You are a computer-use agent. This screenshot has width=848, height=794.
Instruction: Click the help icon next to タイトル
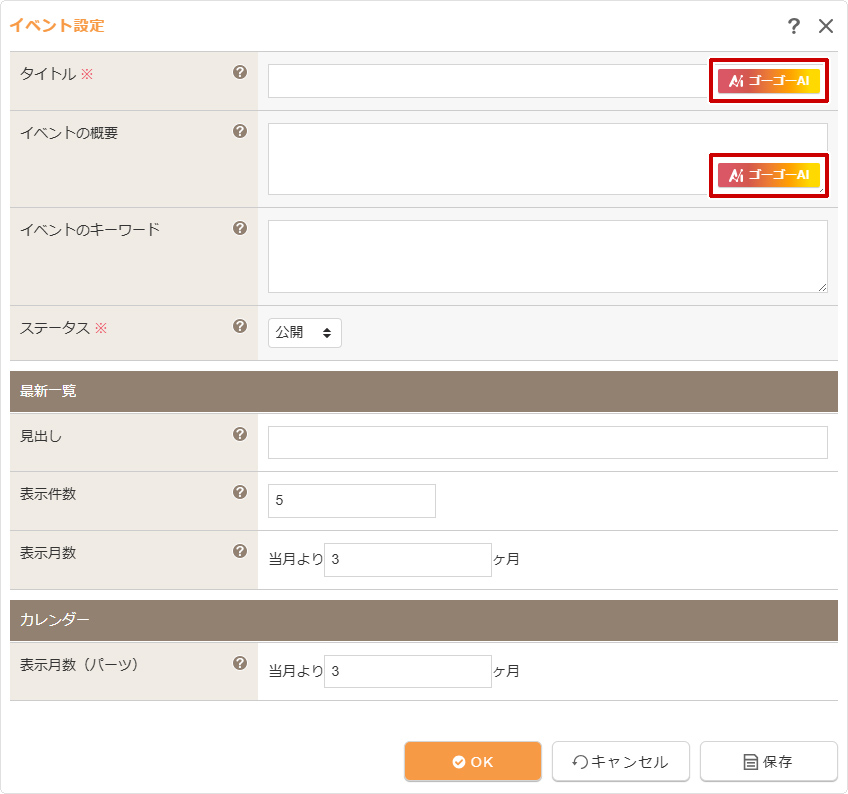coord(240,72)
